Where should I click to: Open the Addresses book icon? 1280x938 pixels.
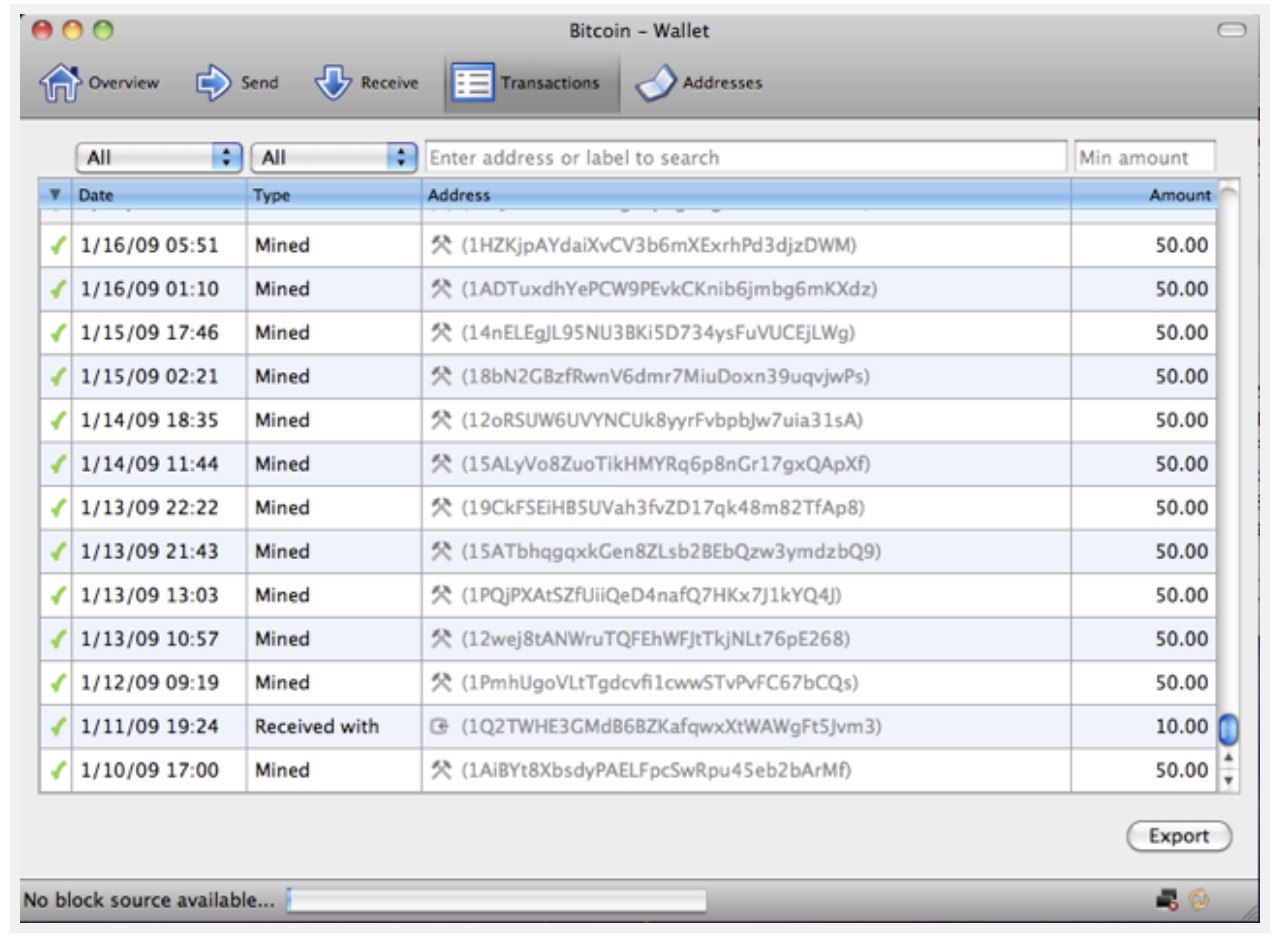655,84
